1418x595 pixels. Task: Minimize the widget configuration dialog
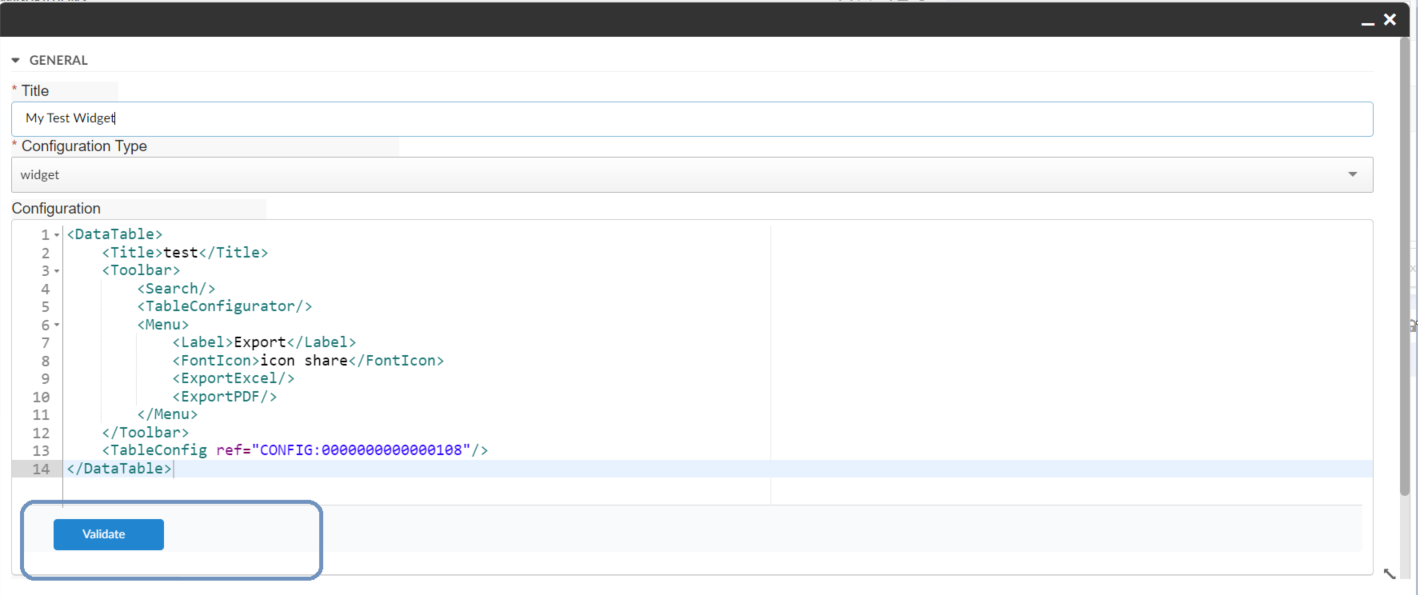tap(1367, 21)
